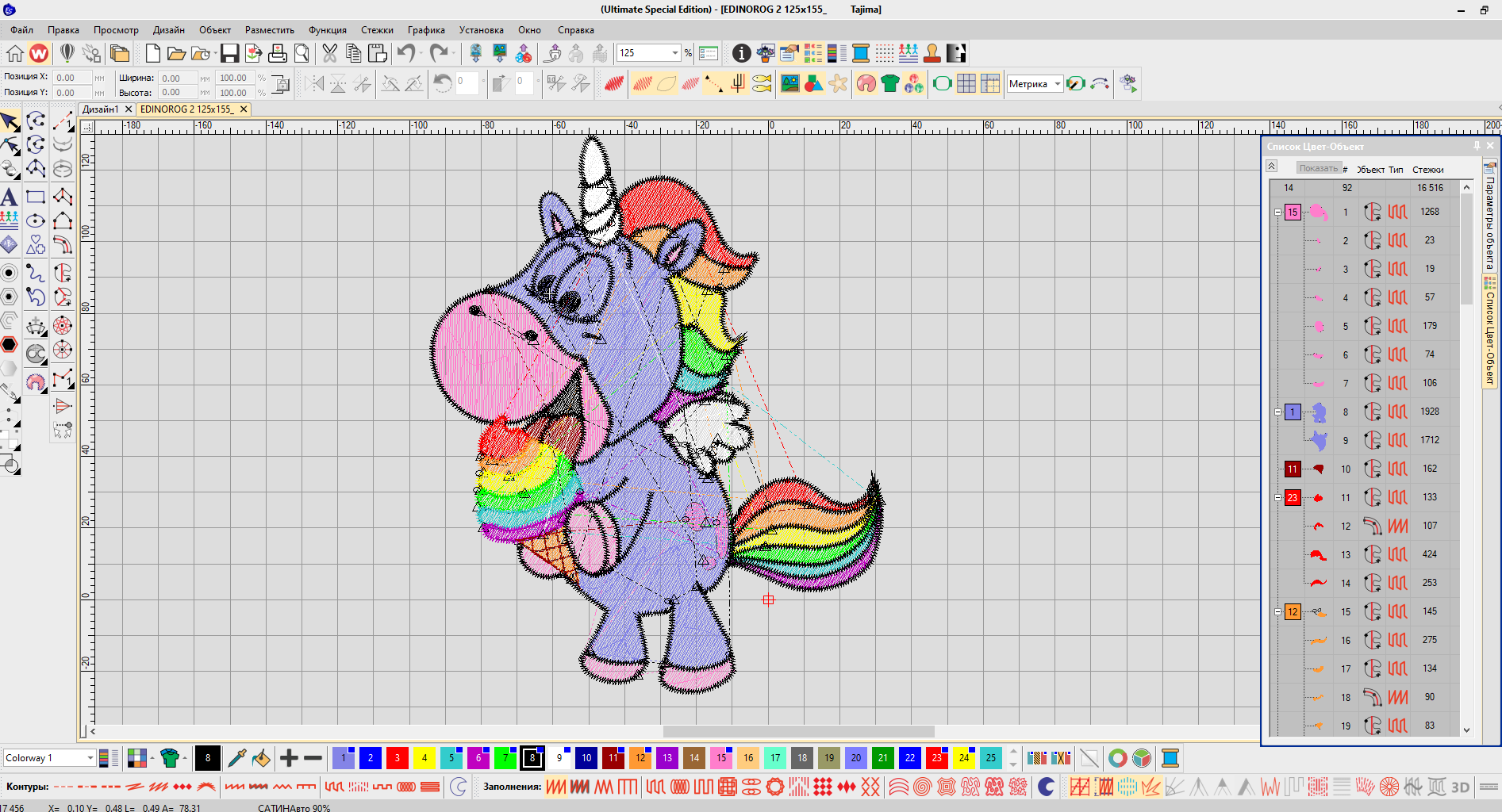1502x812 pixels.
Task: Select the lettering tool in left toolbox
Action: pos(10,197)
